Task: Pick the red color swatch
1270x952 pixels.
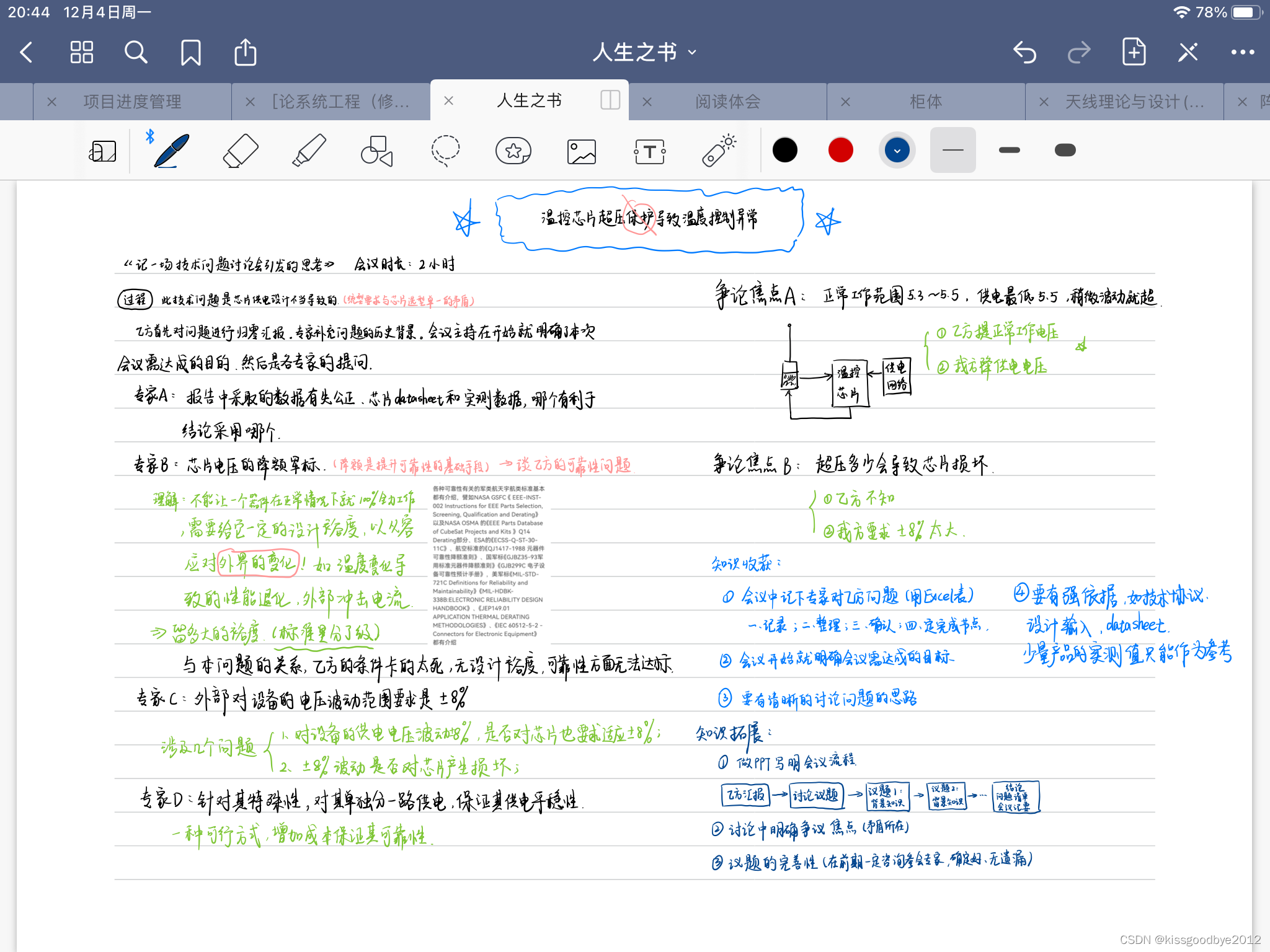Action: (x=840, y=151)
